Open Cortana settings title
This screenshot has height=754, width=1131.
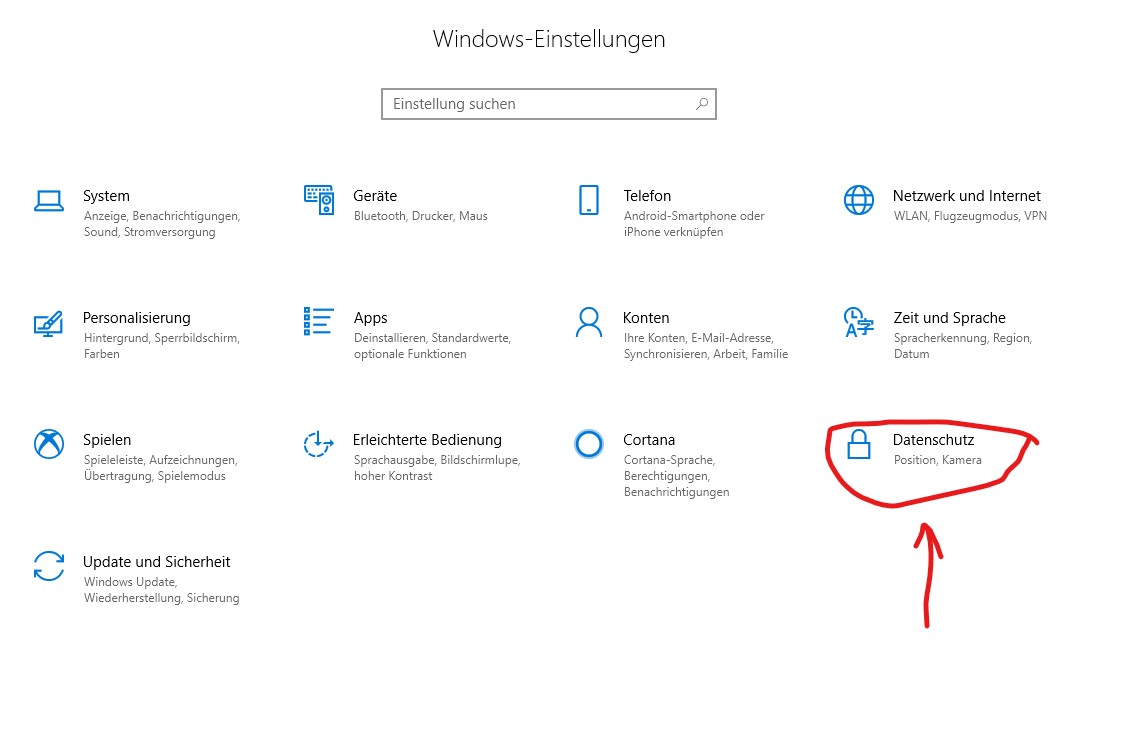coord(649,440)
